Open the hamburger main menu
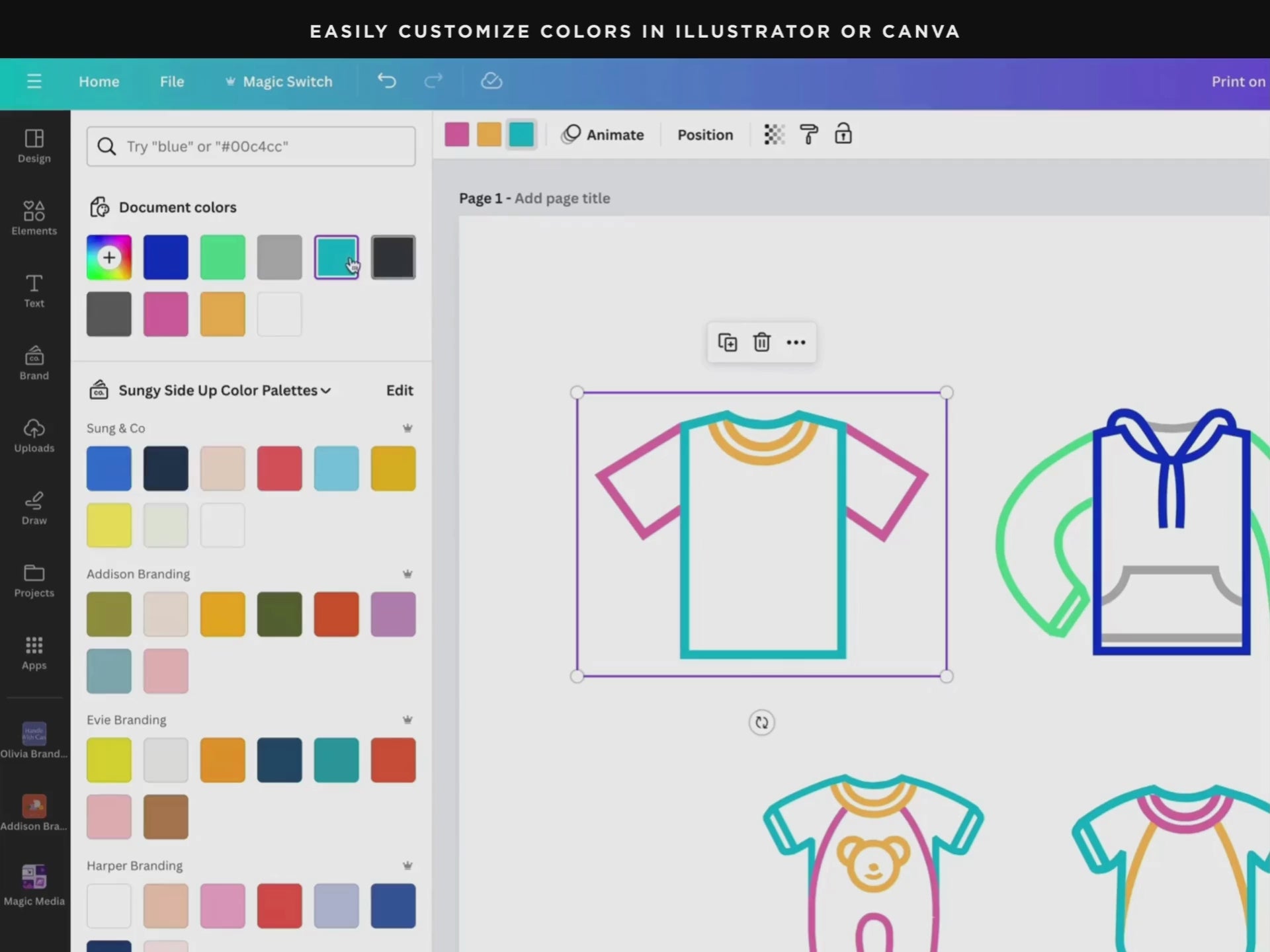Image resolution: width=1270 pixels, height=952 pixels. tap(34, 81)
